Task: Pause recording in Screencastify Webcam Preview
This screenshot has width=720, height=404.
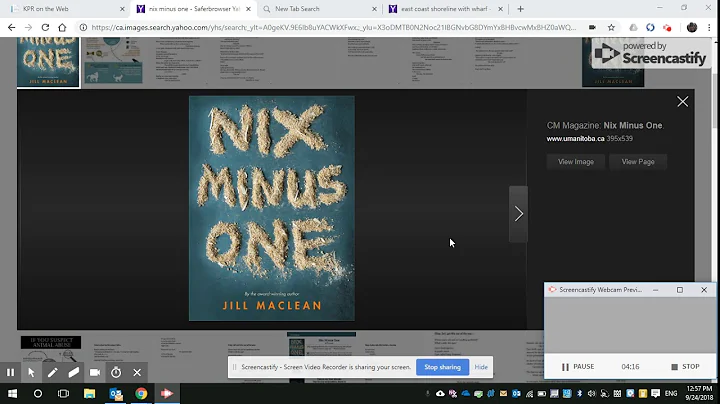Action: 578,366
